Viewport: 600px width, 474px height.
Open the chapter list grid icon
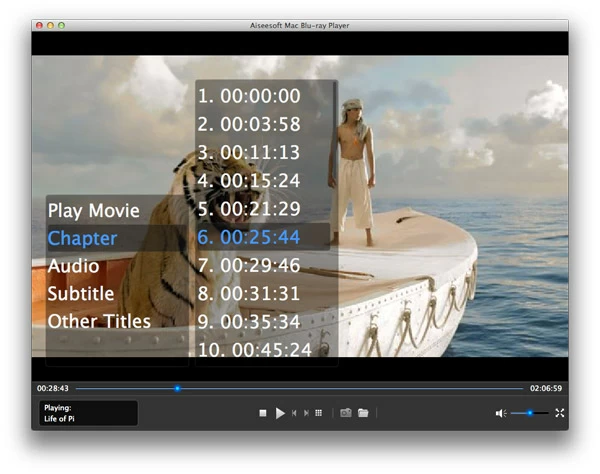tap(319, 413)
